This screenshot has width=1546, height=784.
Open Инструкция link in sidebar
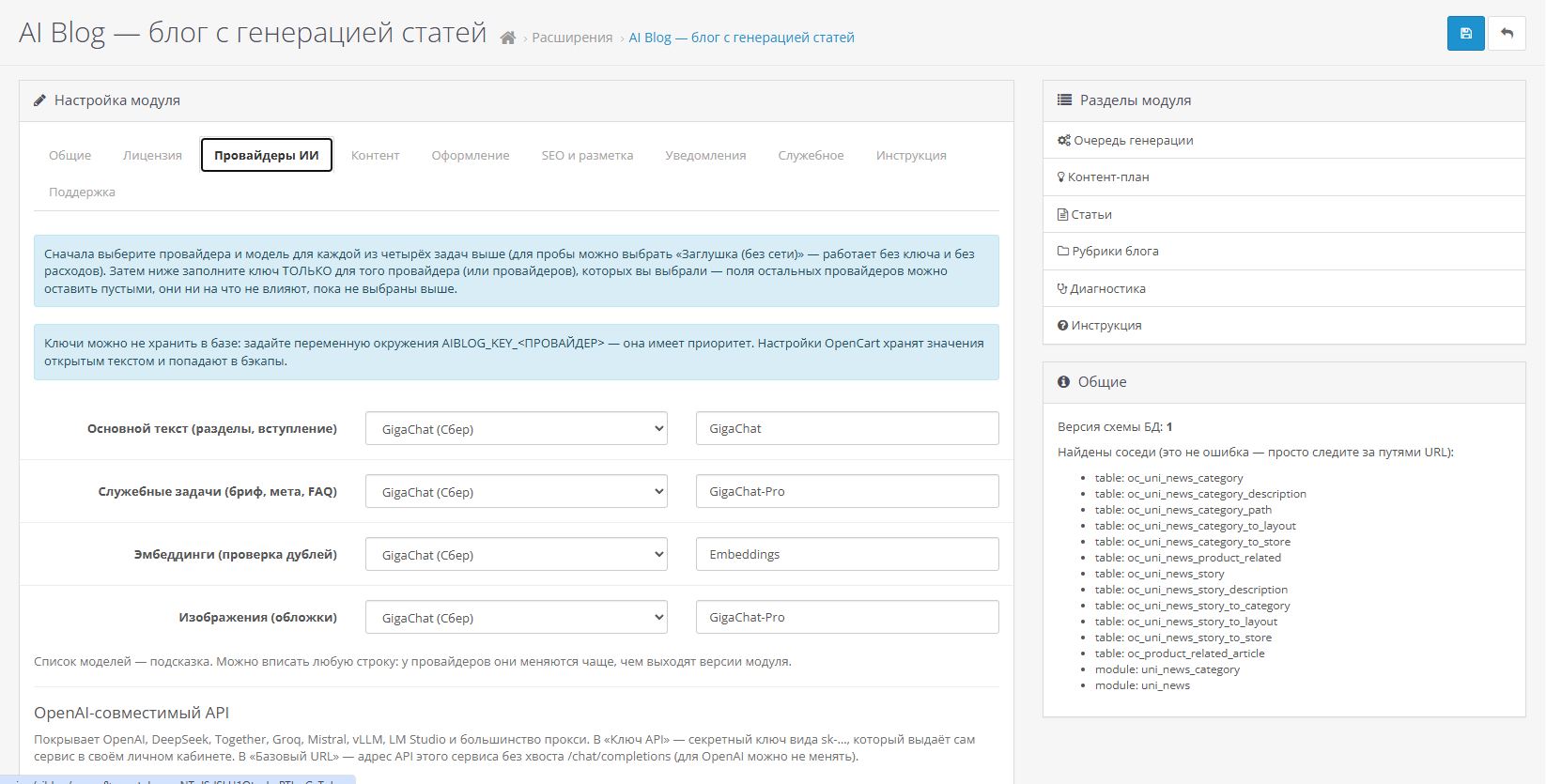coord(1284,325)
